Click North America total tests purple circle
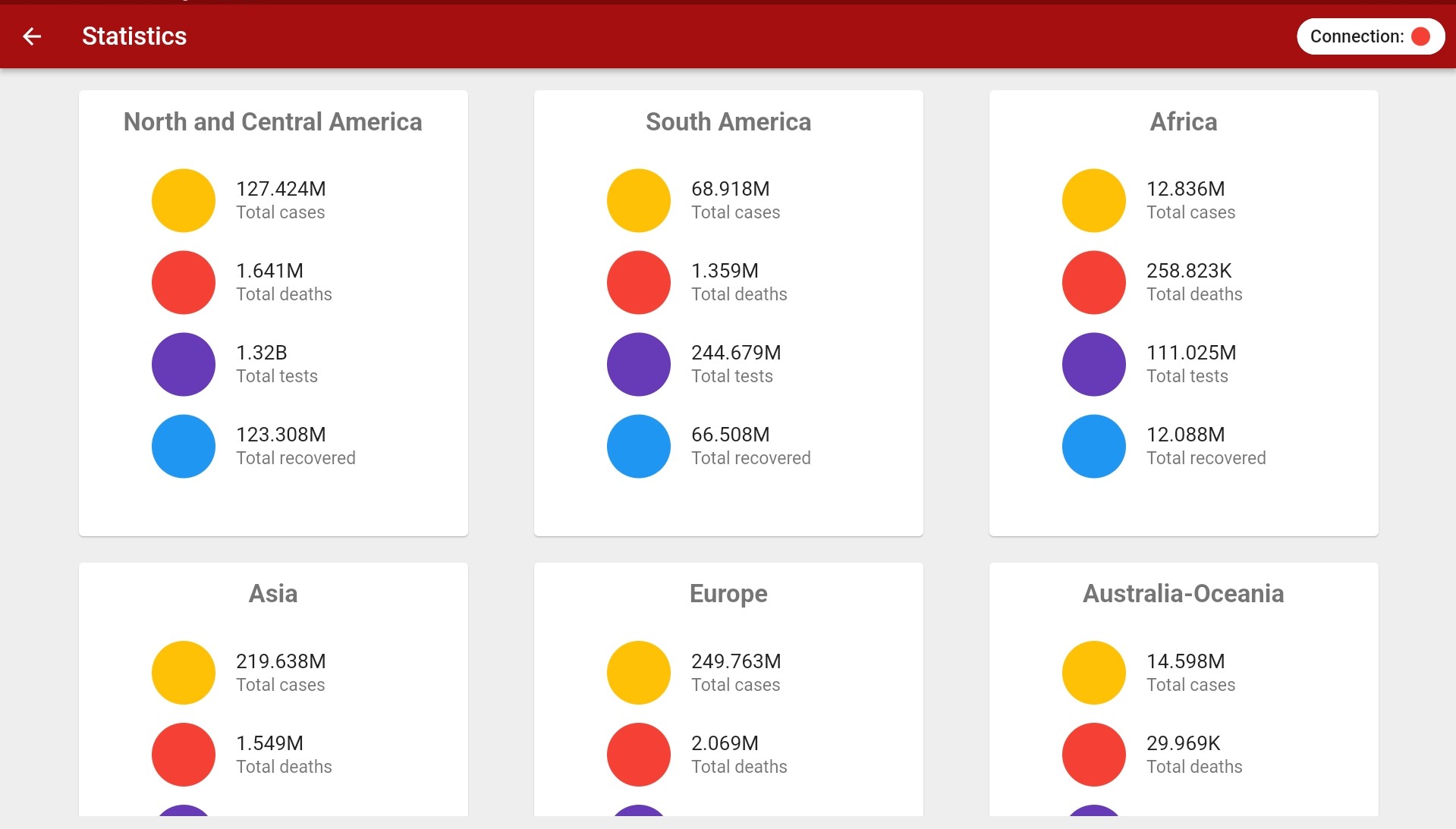The image size is (1456, 829). [184, 364]
